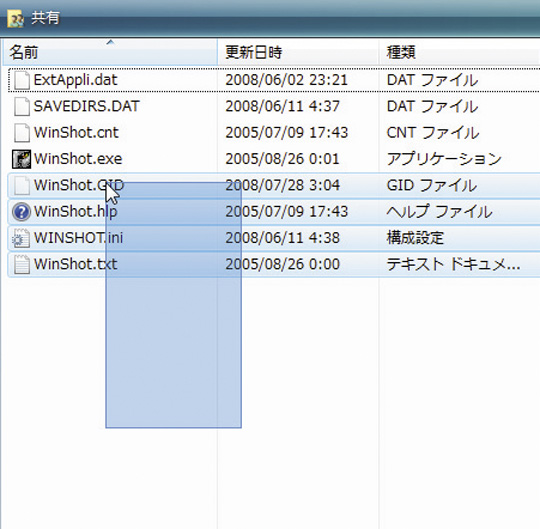Click the 構成設定 type of WINSHOT.ini

tap(415, 238)
